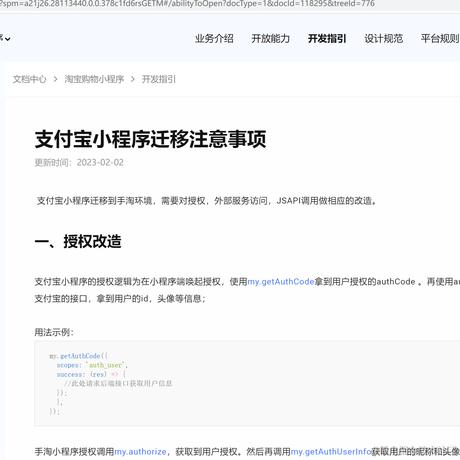Open the my.authorize hyperlink

(140, 452)
